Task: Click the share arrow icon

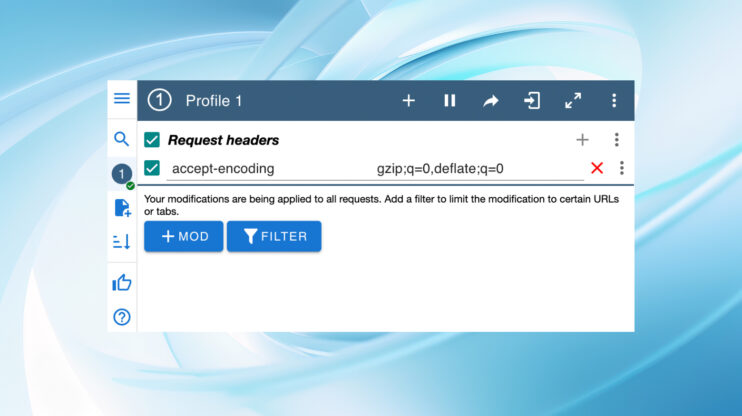Action: 491,101
